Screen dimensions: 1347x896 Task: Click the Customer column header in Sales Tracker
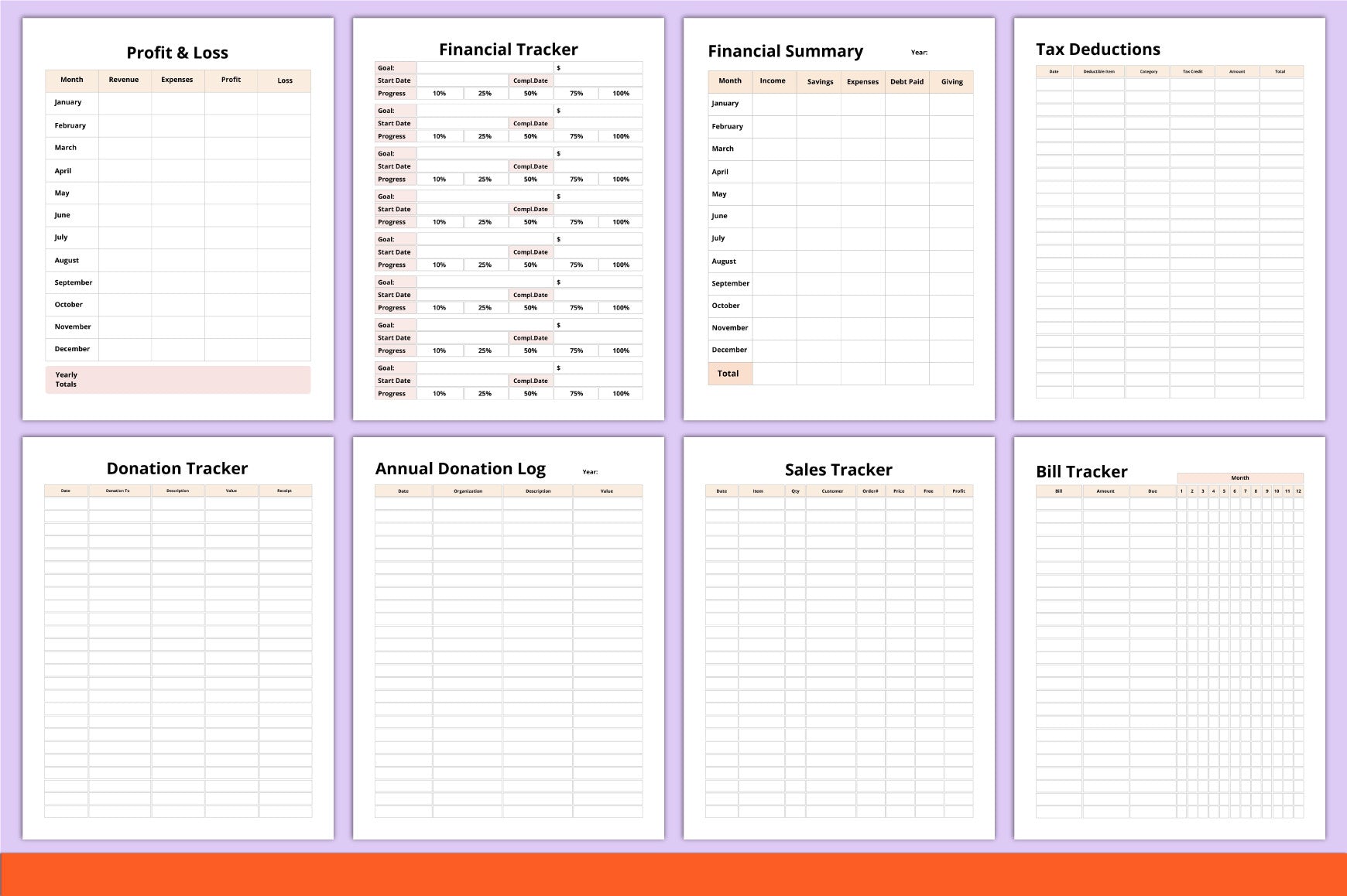coord(832,491)
